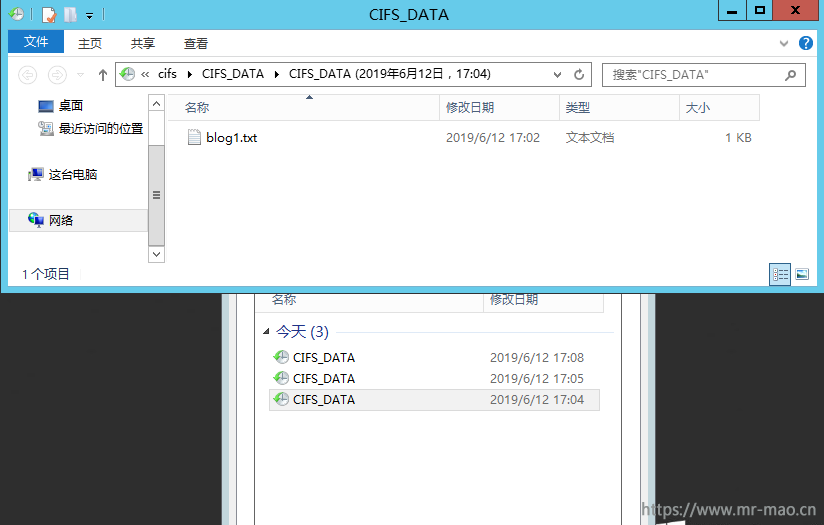Go back with the back arrow button

pos(28,75)
